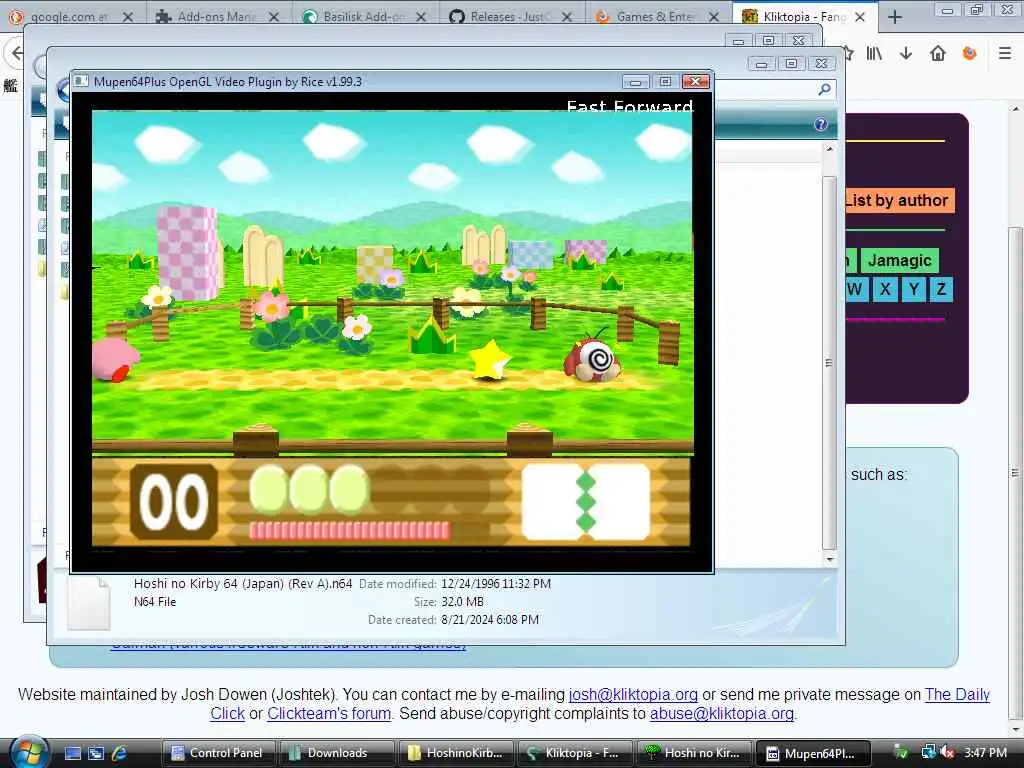
Task: Open the browser hamburger menu
Action: click(1005, 54)
